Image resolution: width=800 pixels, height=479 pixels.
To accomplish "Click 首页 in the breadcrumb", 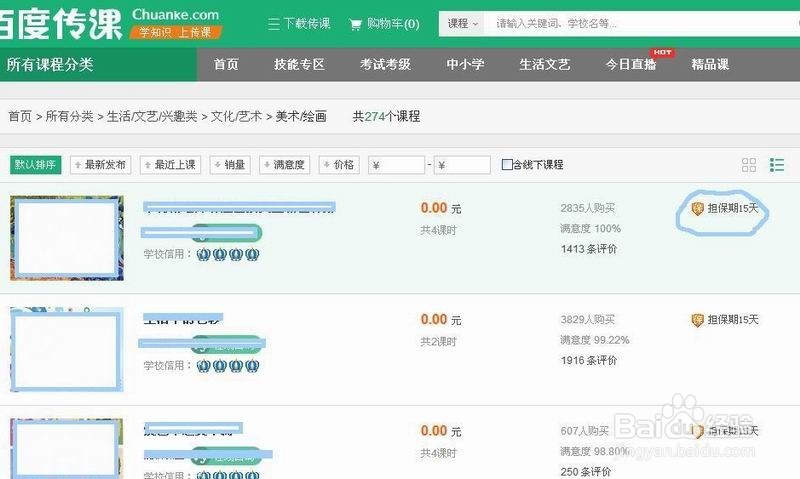I will coord(20,116).
